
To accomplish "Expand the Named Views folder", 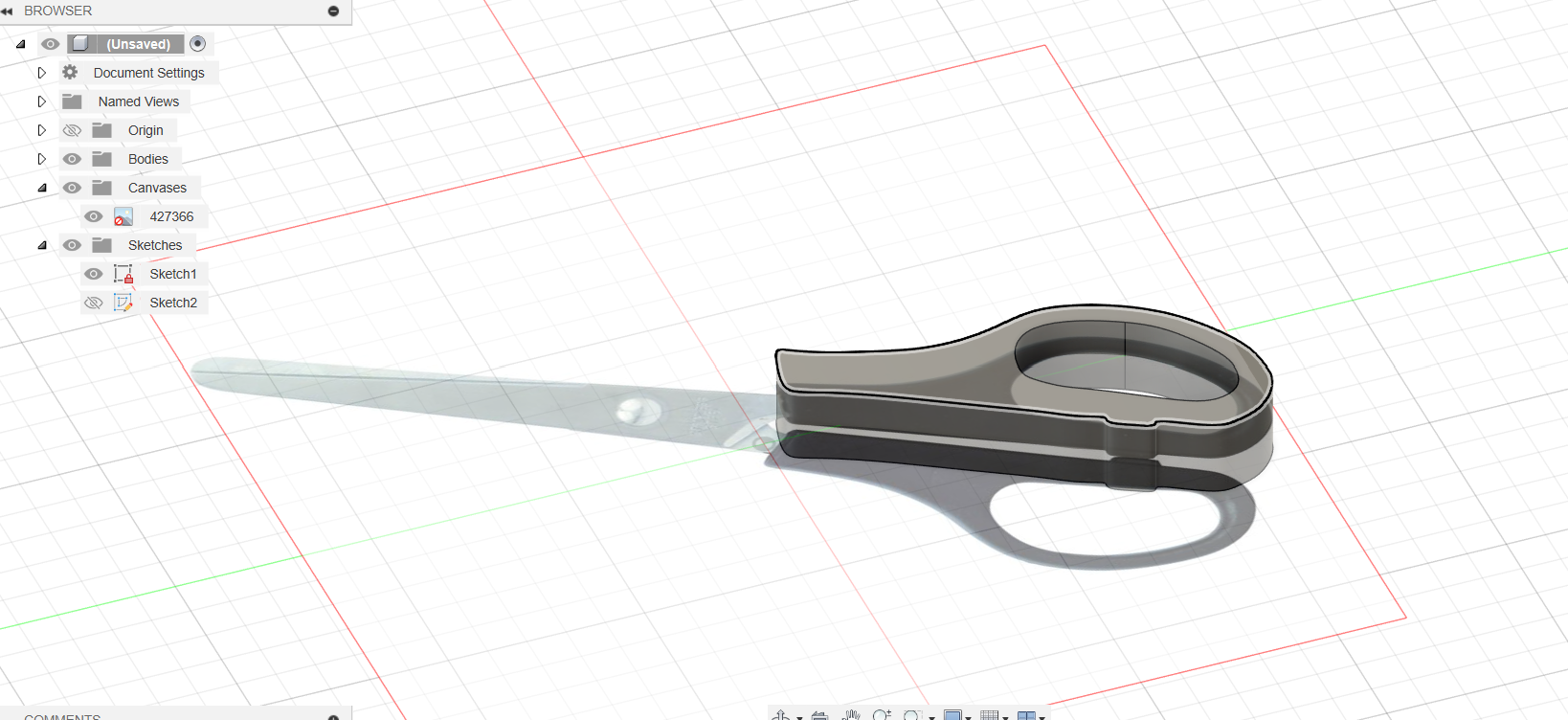I will coord(41,101).
